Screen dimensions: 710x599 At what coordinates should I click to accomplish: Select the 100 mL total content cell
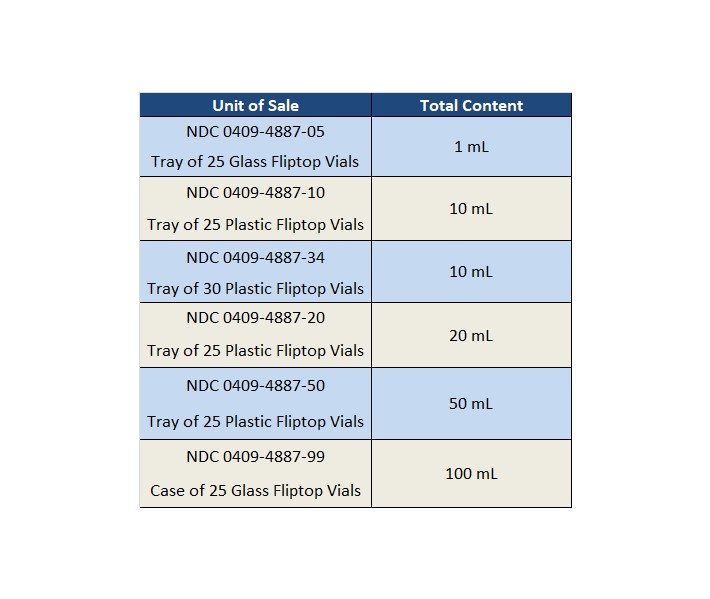click(471, 473)
